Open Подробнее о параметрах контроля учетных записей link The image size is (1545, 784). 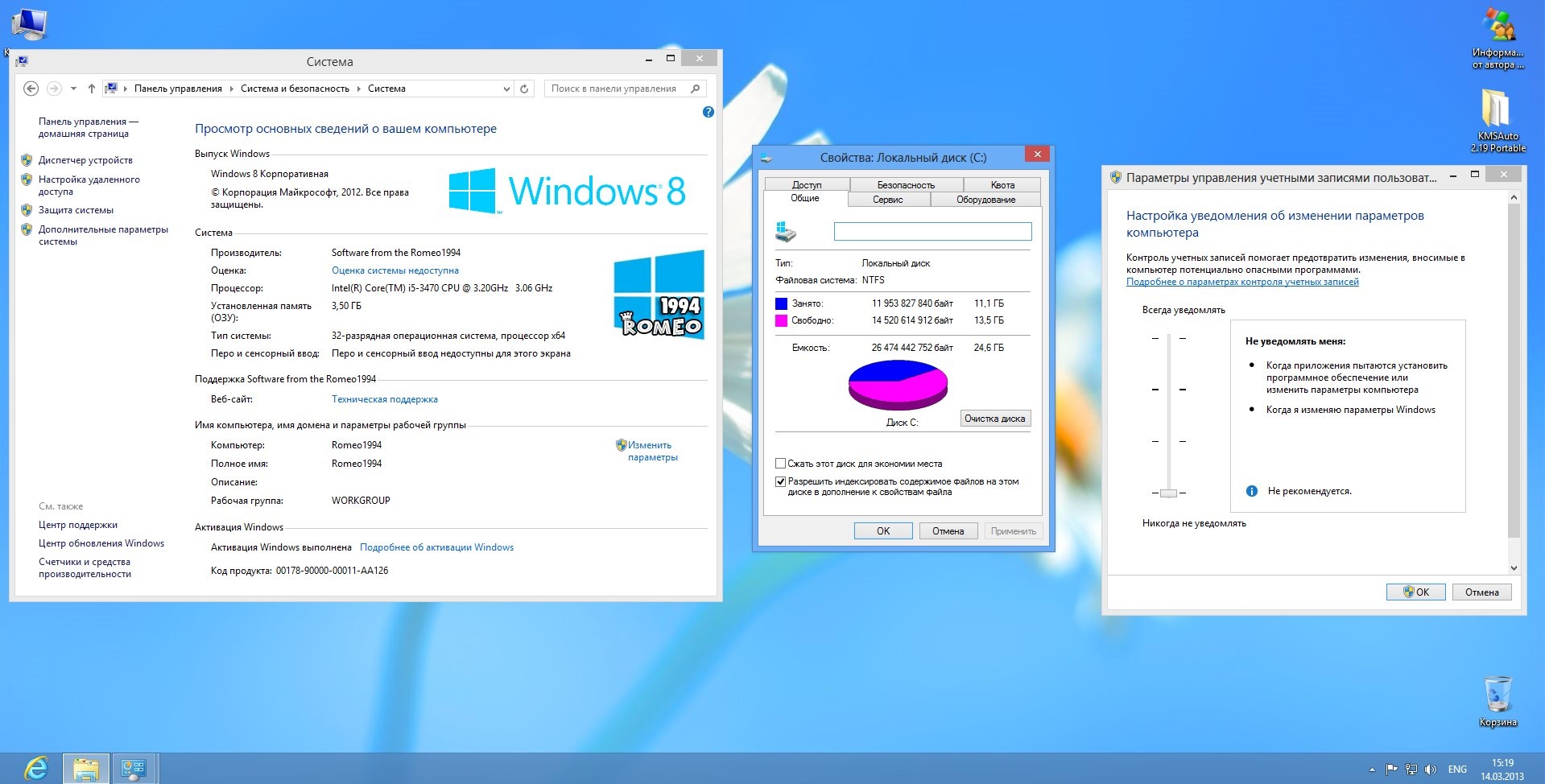coord(1242,282)
